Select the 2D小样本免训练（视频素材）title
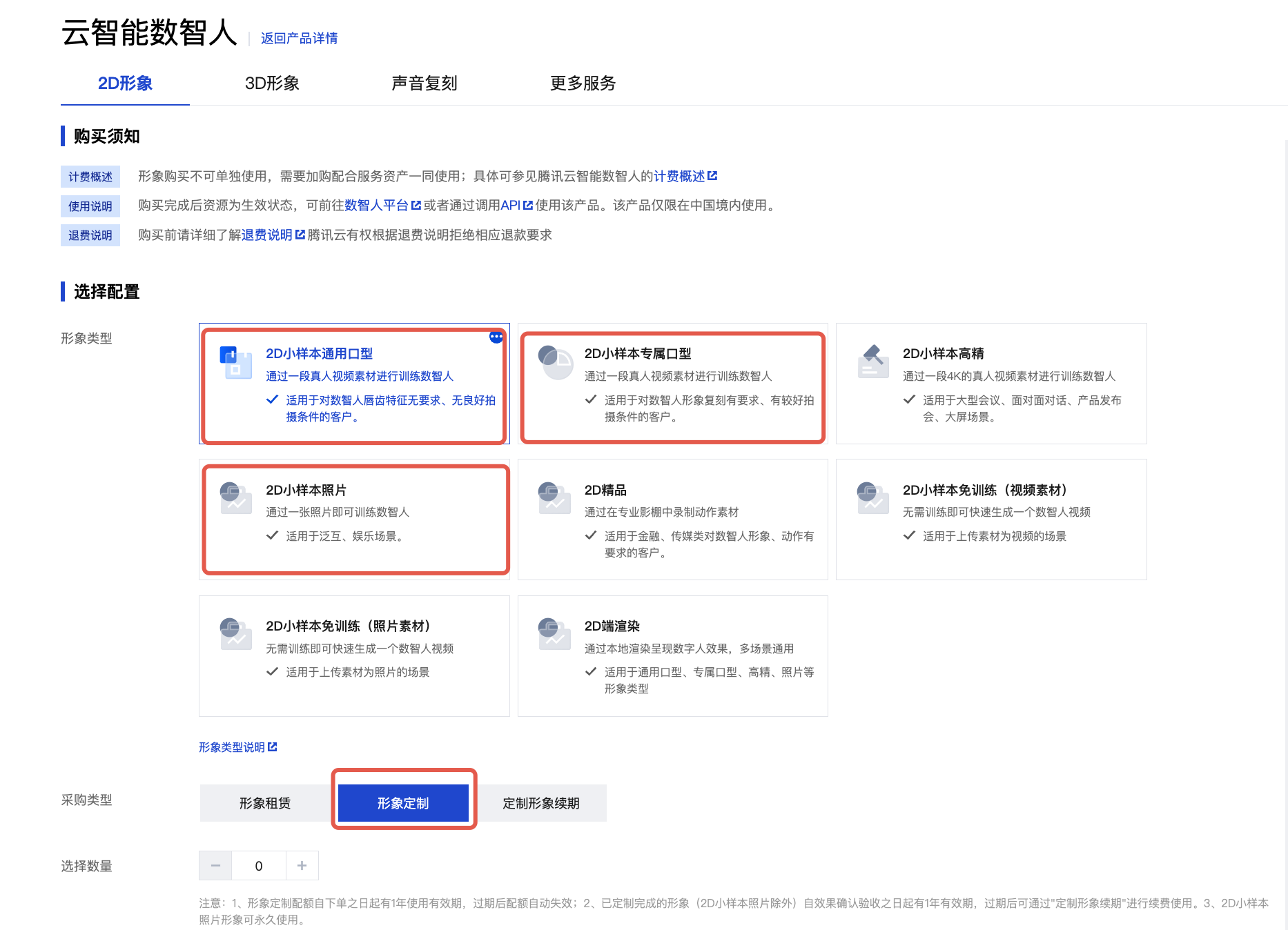 [x=988, y=490]
